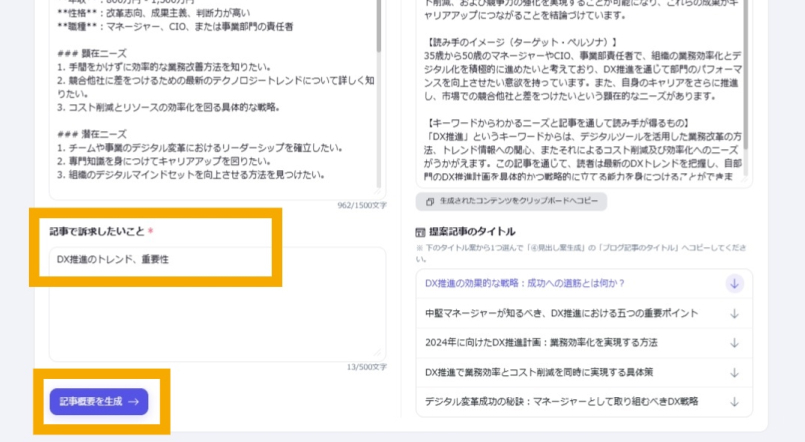Screen dimensions: 805x442
Task: Click the 提案記事のタイトル heading icon
Action: pyautogui.click(x=420, y=231)
